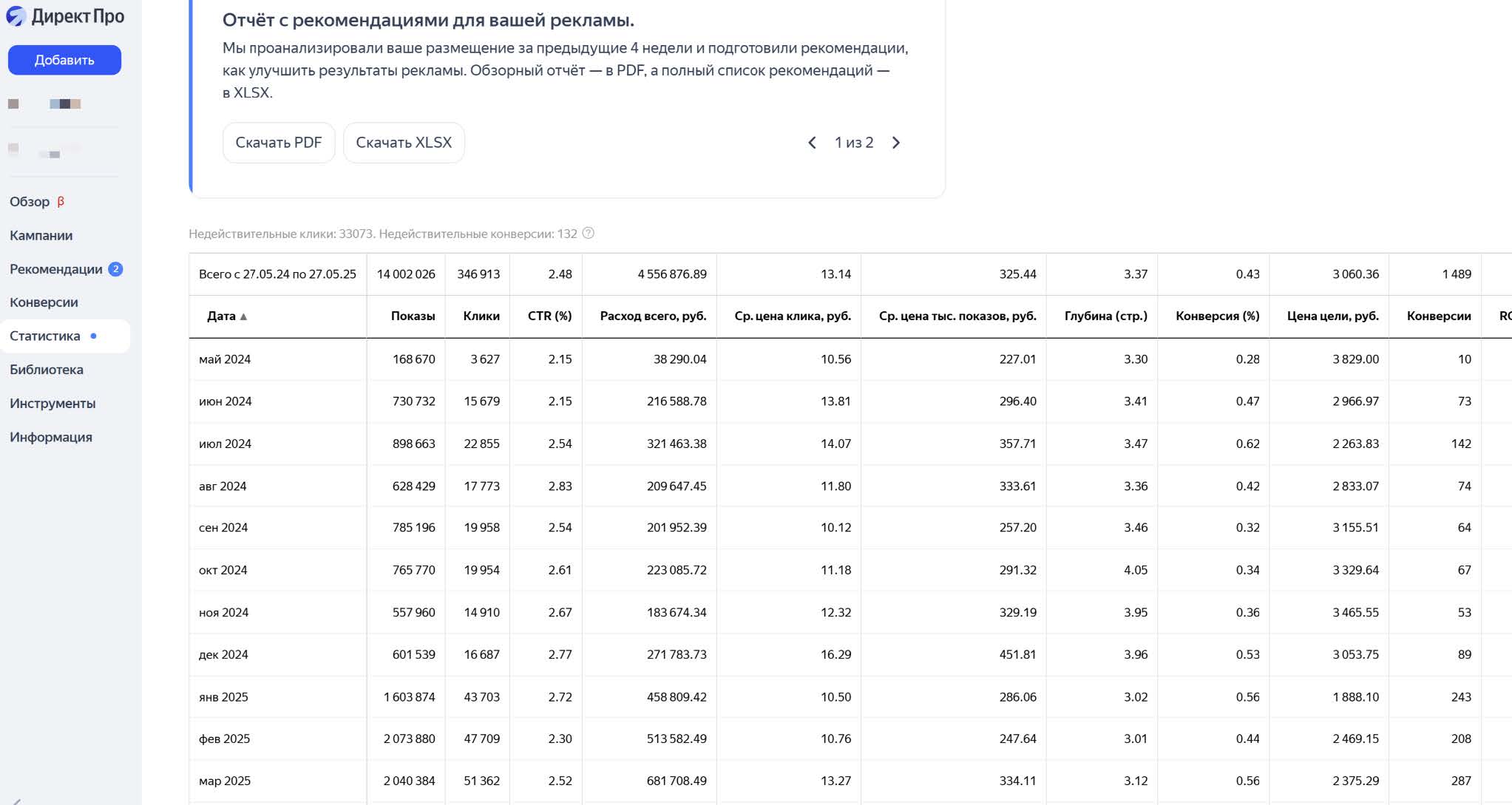Collapse sidebar with bottom-left arrow icon
This screenshot has height=805, width=1512.
click(16, 801)
